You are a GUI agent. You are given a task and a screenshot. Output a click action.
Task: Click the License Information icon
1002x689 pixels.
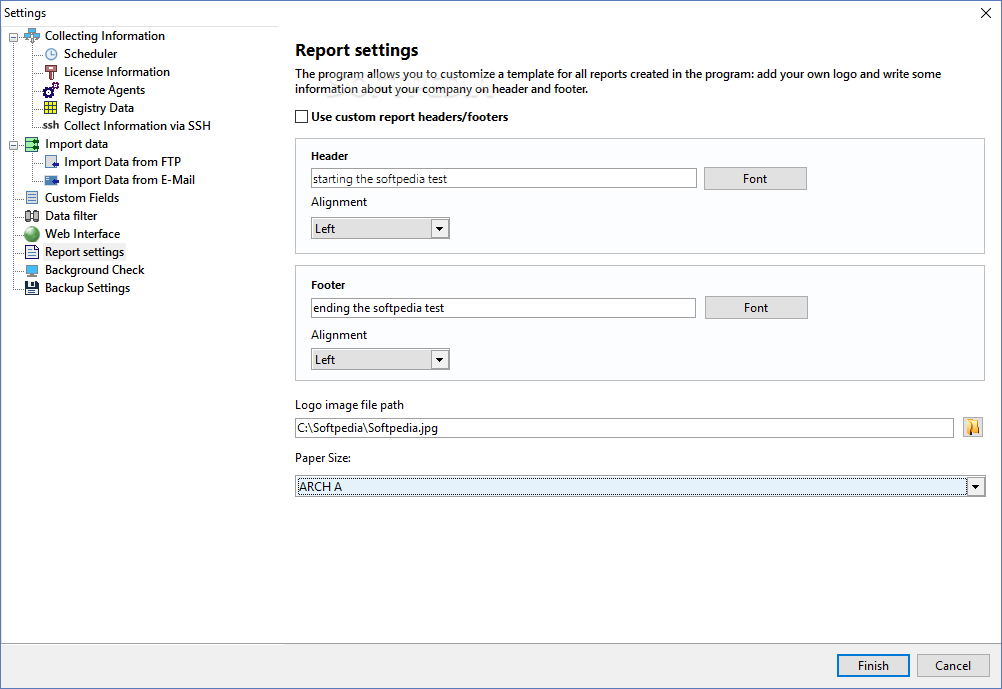tap(52, 72)
